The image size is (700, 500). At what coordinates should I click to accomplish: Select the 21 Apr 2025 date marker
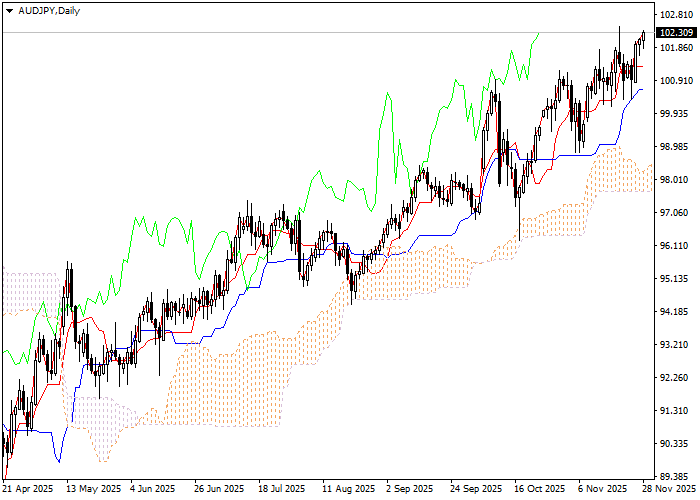[x=28, y=489]
